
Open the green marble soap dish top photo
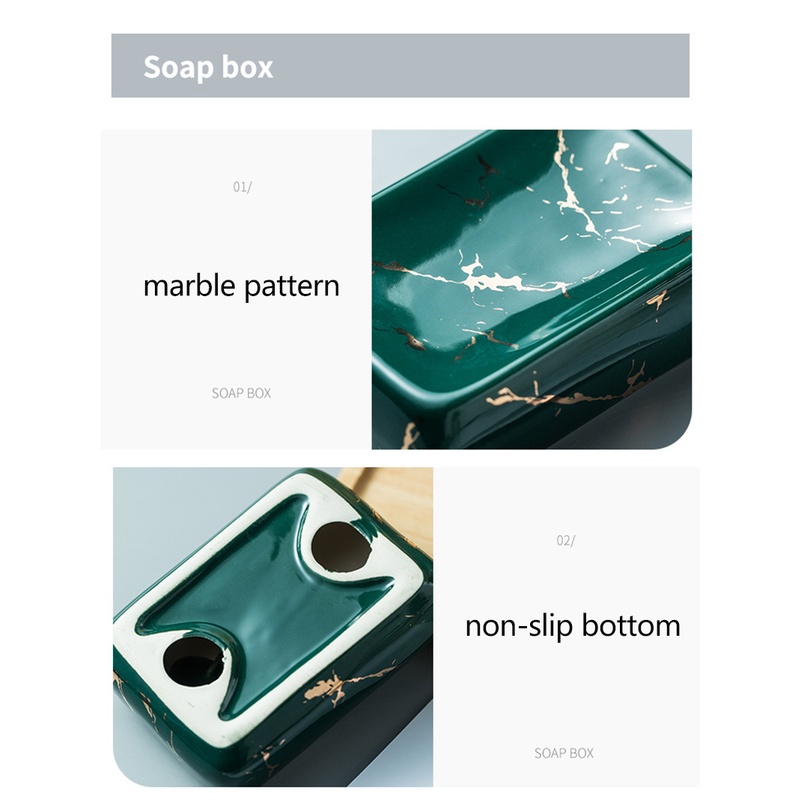532,289
